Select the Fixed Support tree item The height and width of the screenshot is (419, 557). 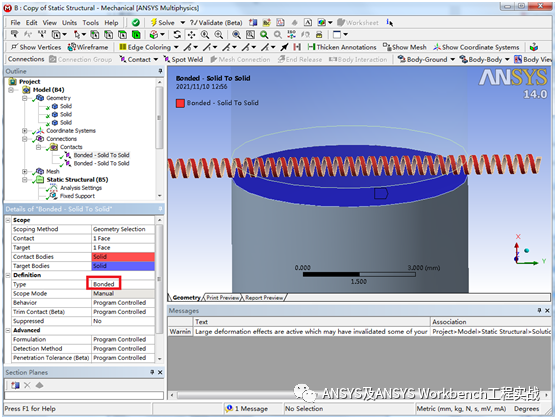click(x=77, y=196)
